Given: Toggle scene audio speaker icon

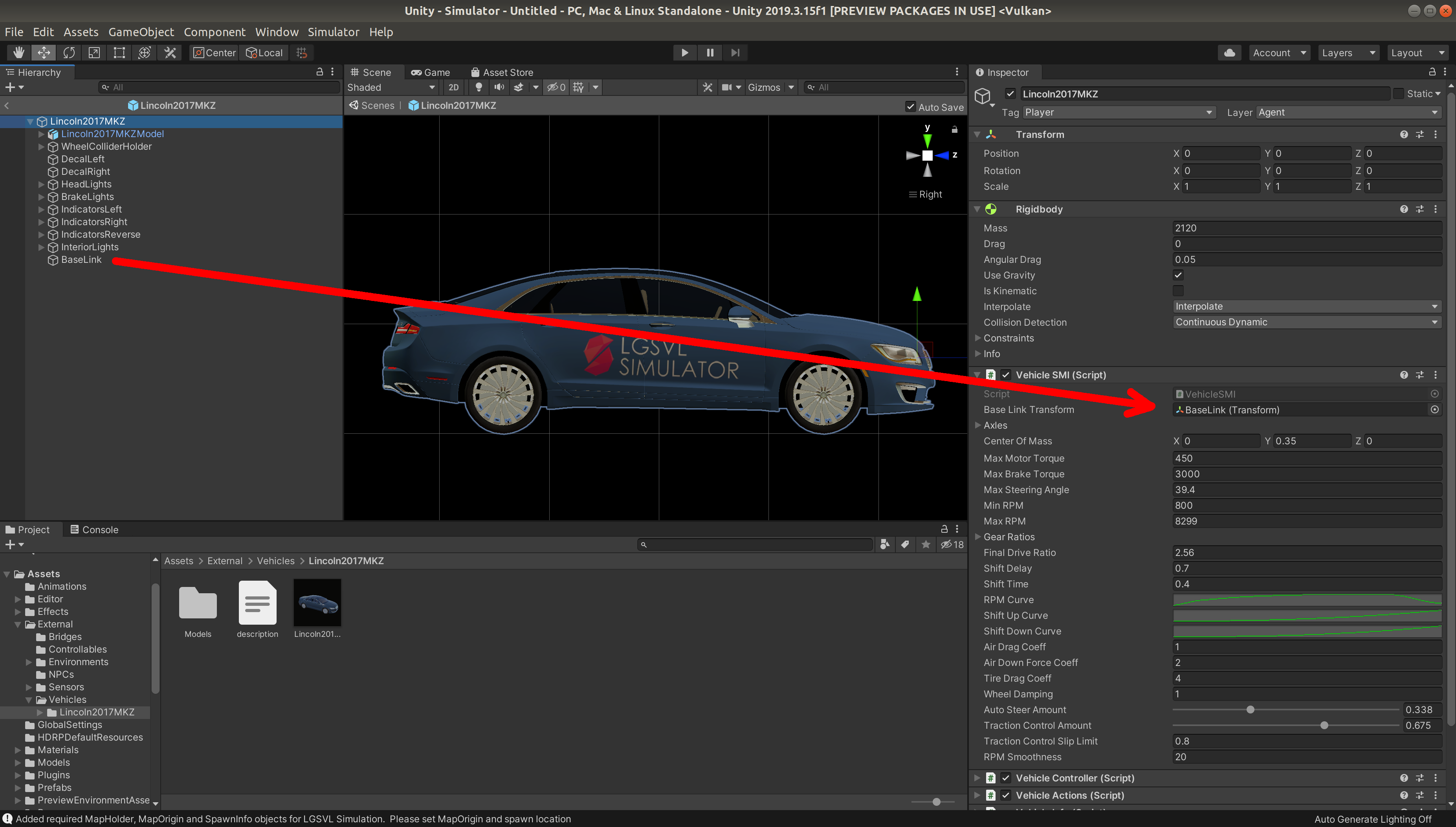Looking at the screenshot, I should click(x=499, y=88).
